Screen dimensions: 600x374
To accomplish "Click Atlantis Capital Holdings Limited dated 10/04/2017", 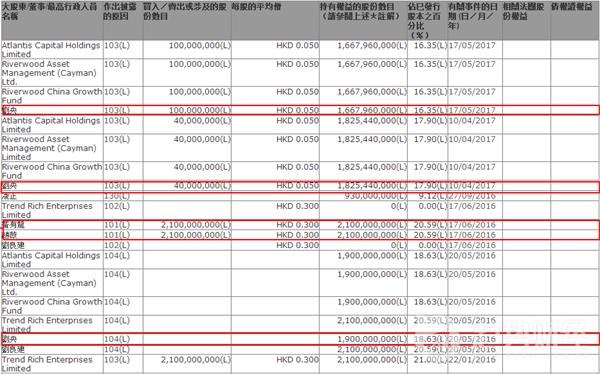I will (x=51, y=125).
